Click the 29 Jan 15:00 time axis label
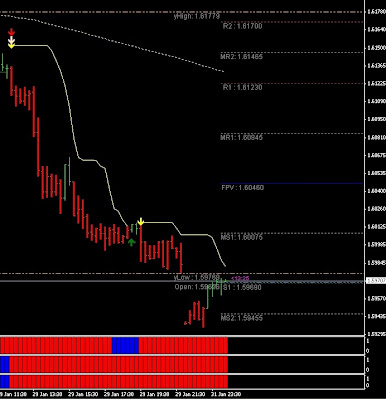 pyautogui.click(x=83, y=394)
